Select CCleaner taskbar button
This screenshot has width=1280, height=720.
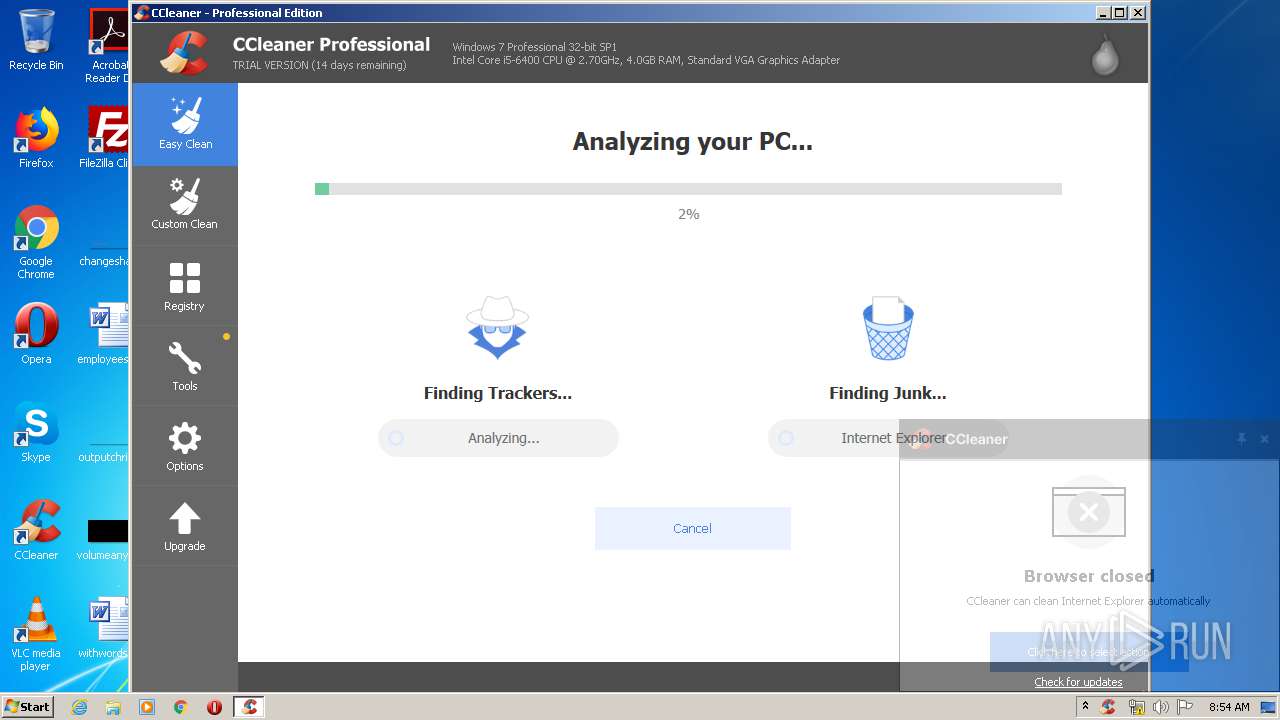tap(249, 707)
